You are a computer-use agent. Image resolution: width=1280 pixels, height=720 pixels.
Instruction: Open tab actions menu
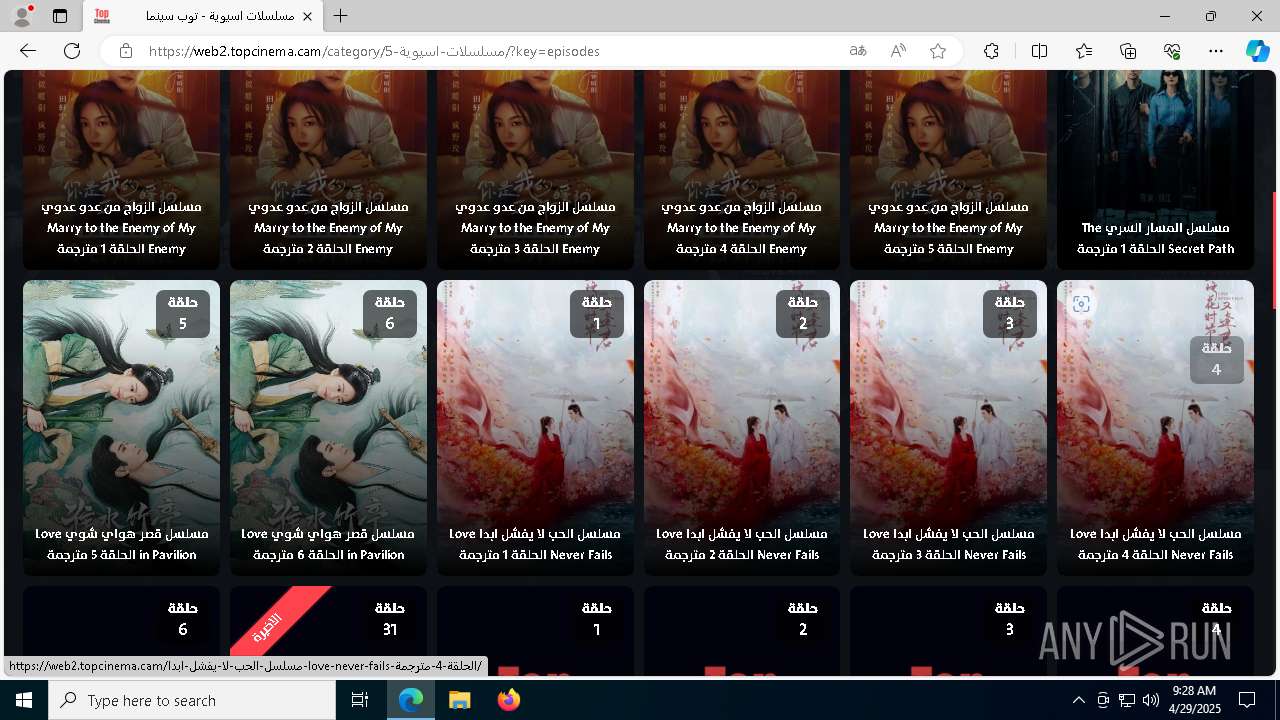[60, 16]
